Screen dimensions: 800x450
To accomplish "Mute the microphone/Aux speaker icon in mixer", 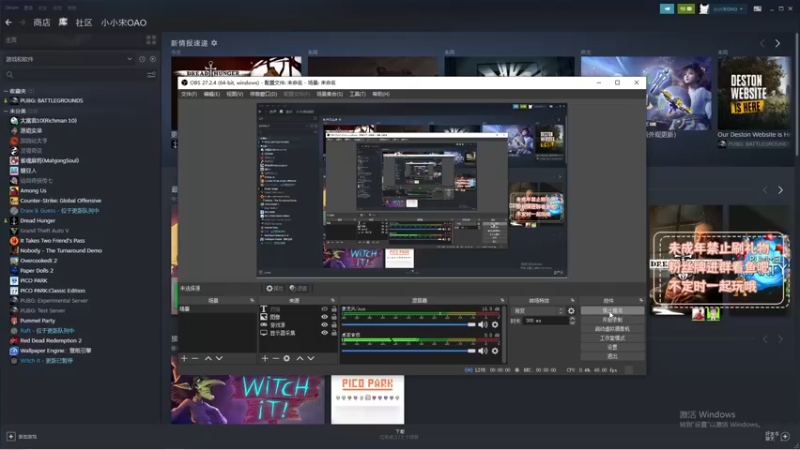I will click(483, 324).
